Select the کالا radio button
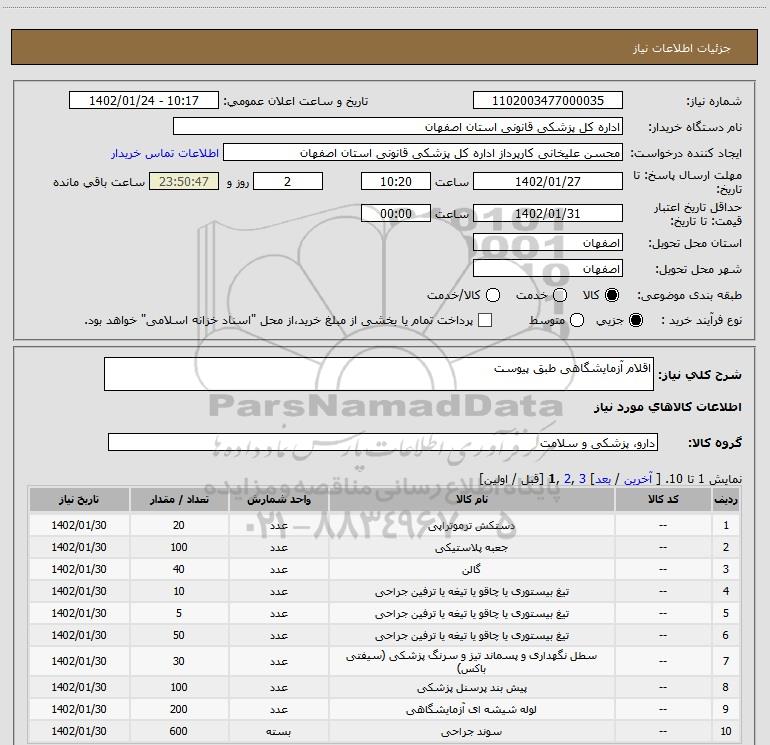The height and width of the screenshot is (745, 770). [612, 295]
